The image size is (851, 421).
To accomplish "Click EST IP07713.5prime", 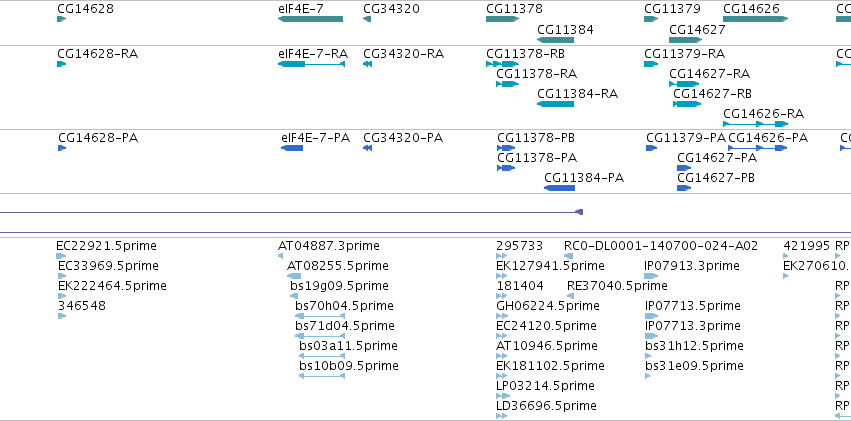I will (692, 307).
